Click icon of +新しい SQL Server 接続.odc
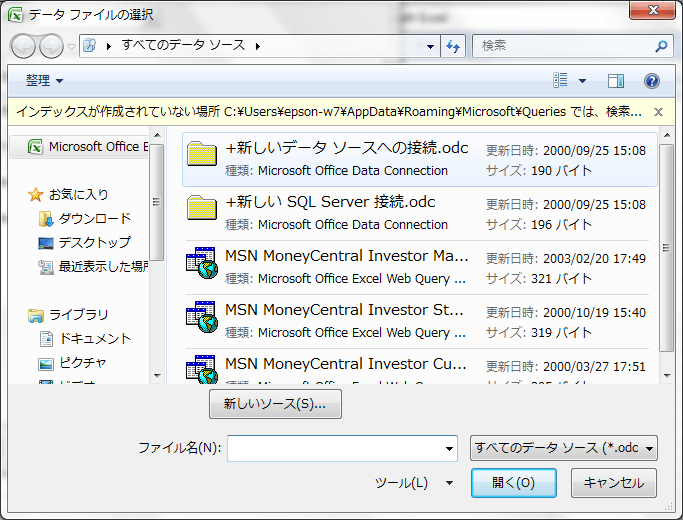Viewport: 683px width, 520px height. tap(202, 208)
